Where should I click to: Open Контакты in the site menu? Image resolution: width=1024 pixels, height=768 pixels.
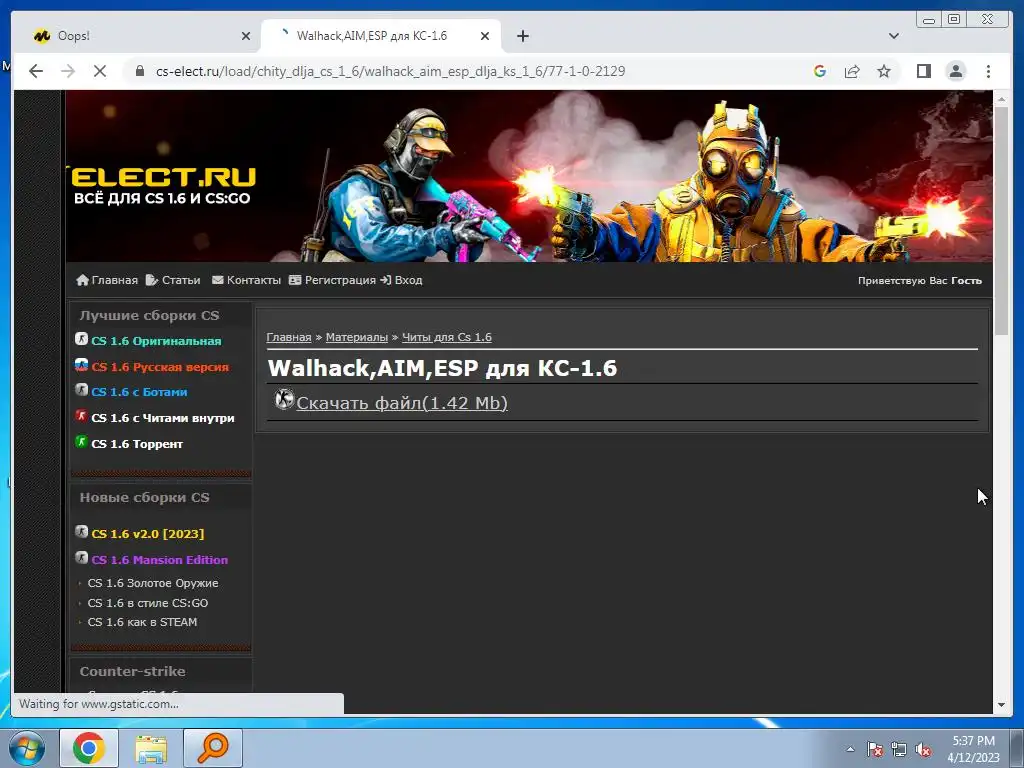253,280
